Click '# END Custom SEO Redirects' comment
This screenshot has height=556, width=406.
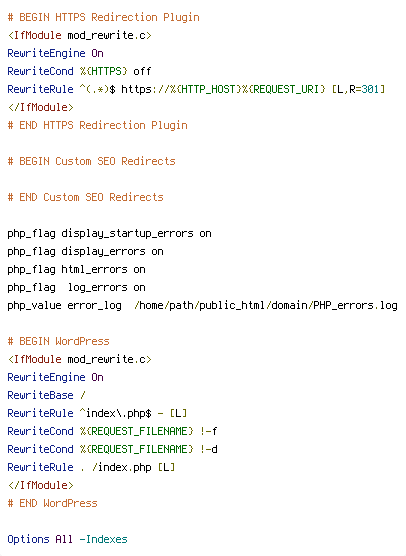coord(85,197)
